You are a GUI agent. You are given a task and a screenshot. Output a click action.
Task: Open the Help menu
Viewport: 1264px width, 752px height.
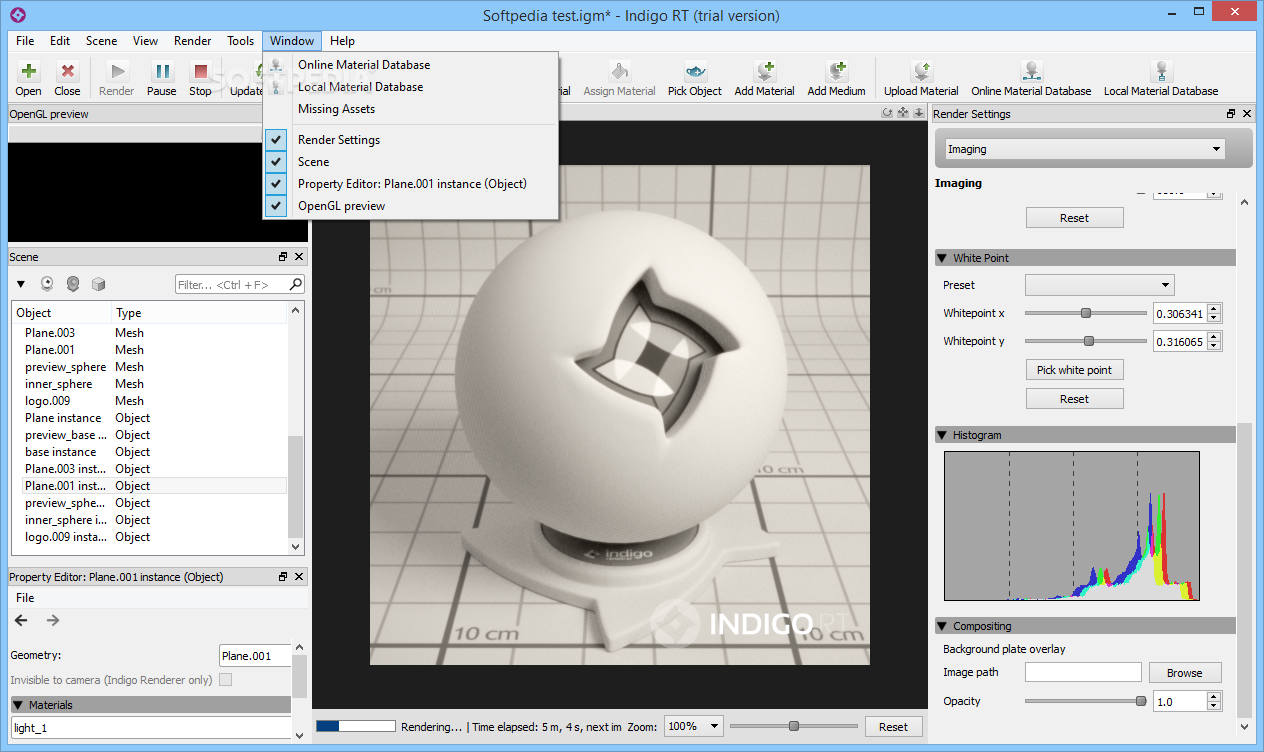pyautogui.click(x=342, y=41)
